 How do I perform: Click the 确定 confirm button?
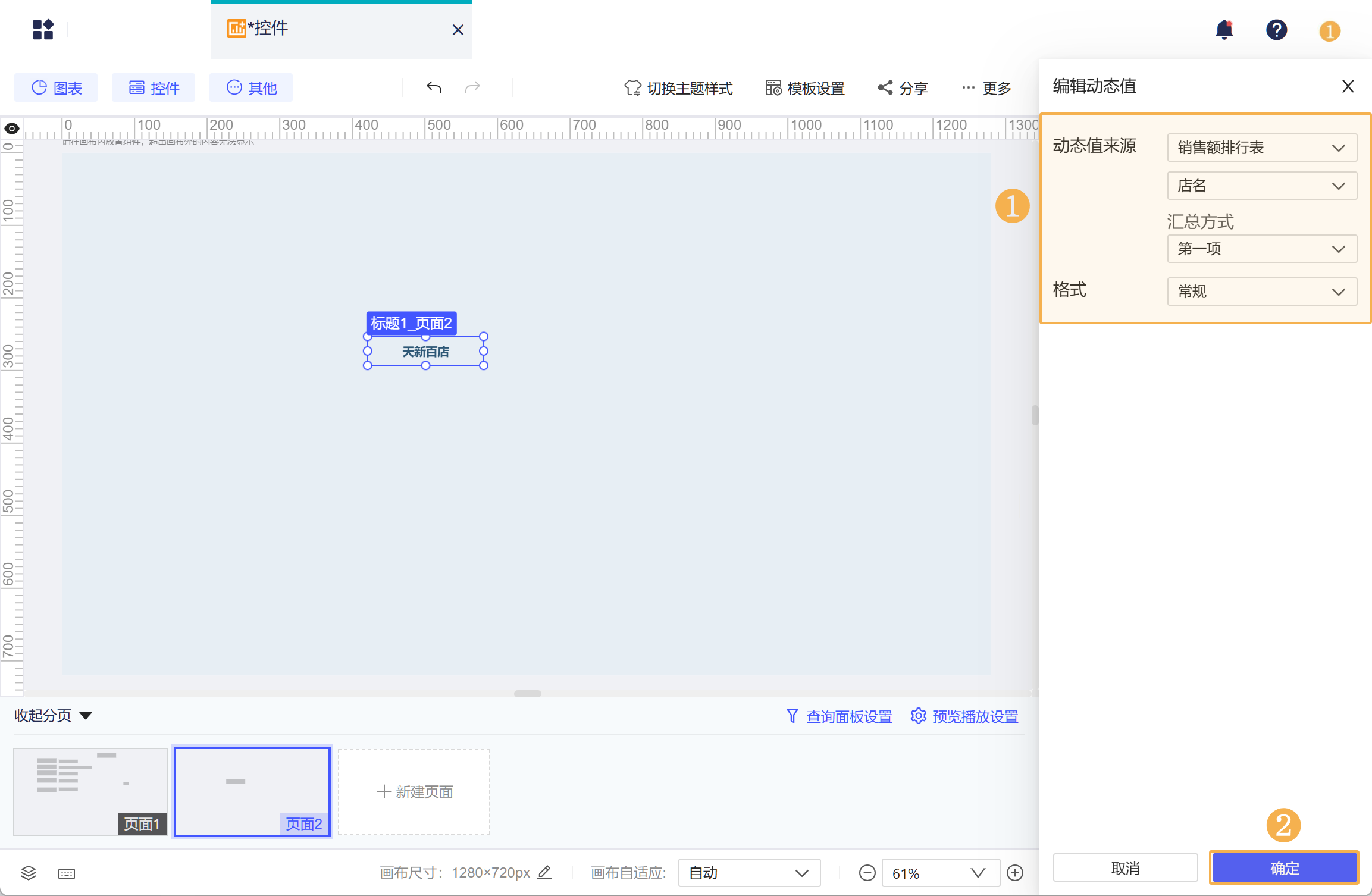point(1284,868)
